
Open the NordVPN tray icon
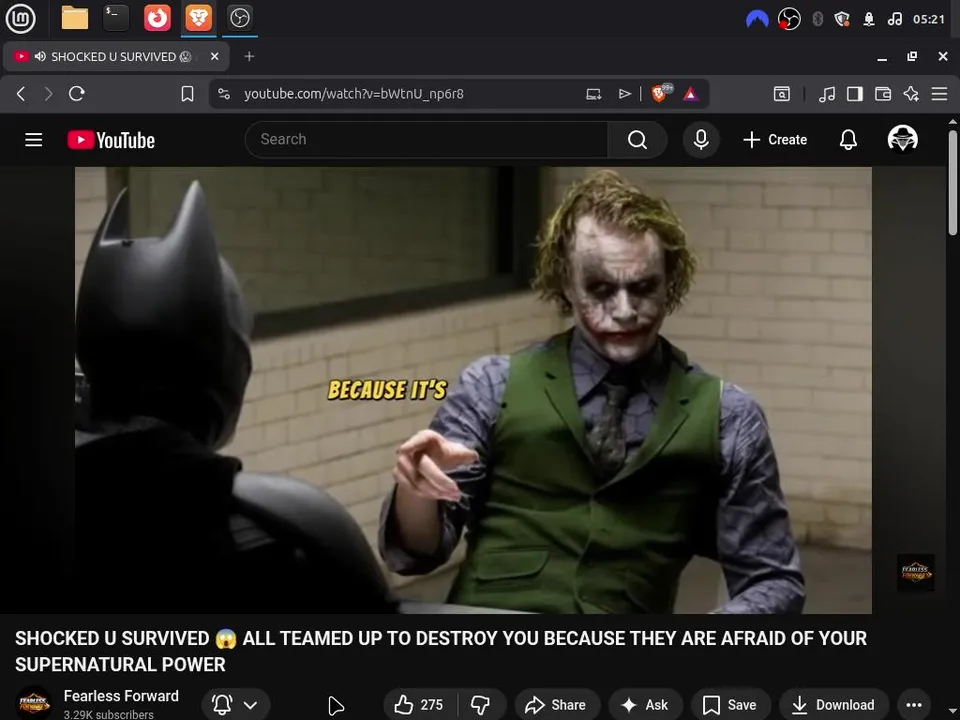(x=757, y=20)
